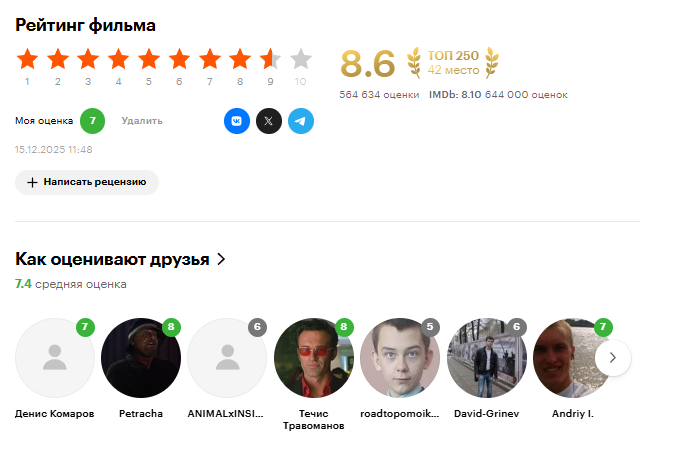Click the green 7 my-rating badge
Screen dimensions: 690x459
tap(92, 121)
